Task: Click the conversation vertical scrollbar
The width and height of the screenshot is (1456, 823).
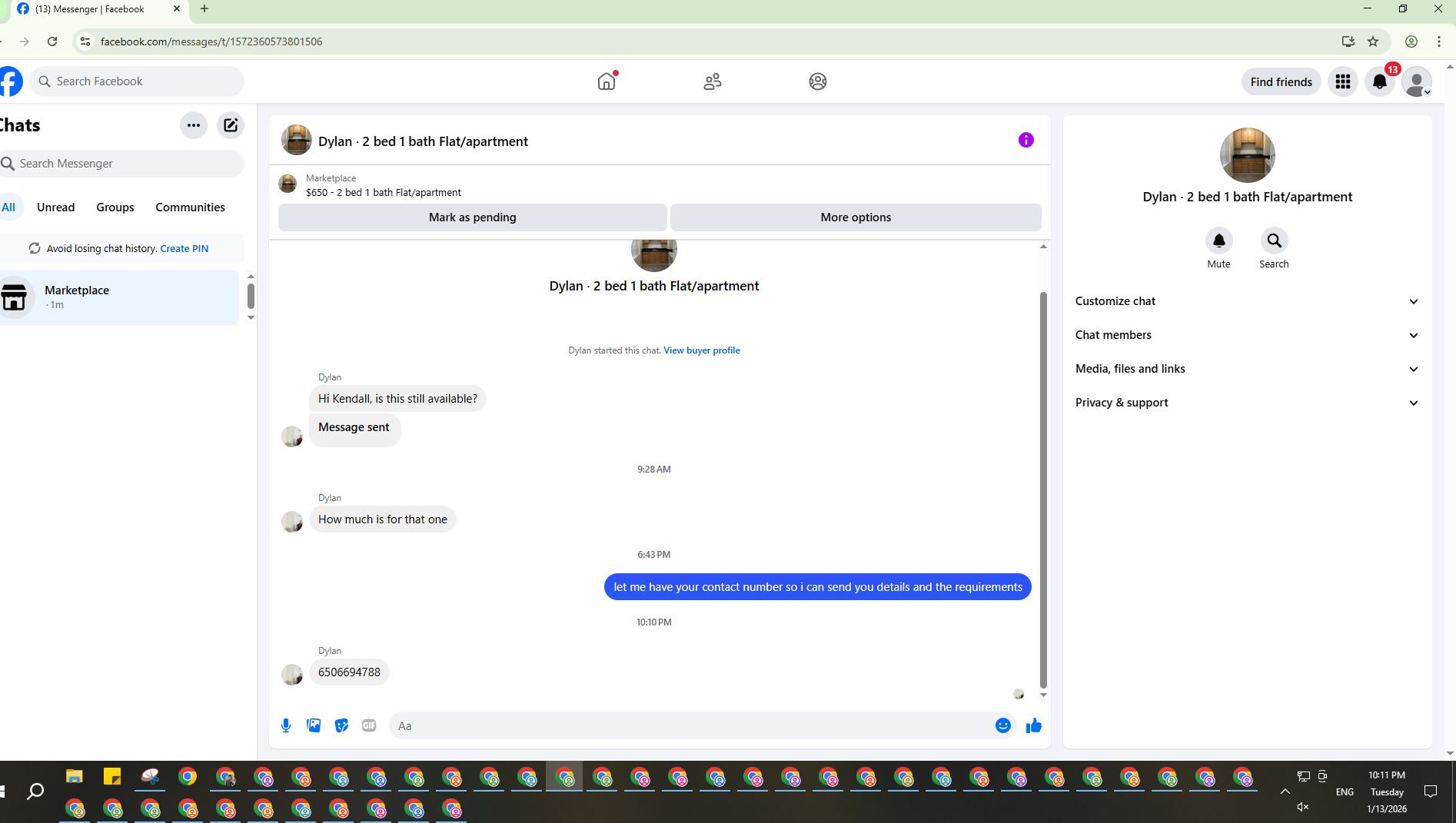Action: [x=1043, y=489]
